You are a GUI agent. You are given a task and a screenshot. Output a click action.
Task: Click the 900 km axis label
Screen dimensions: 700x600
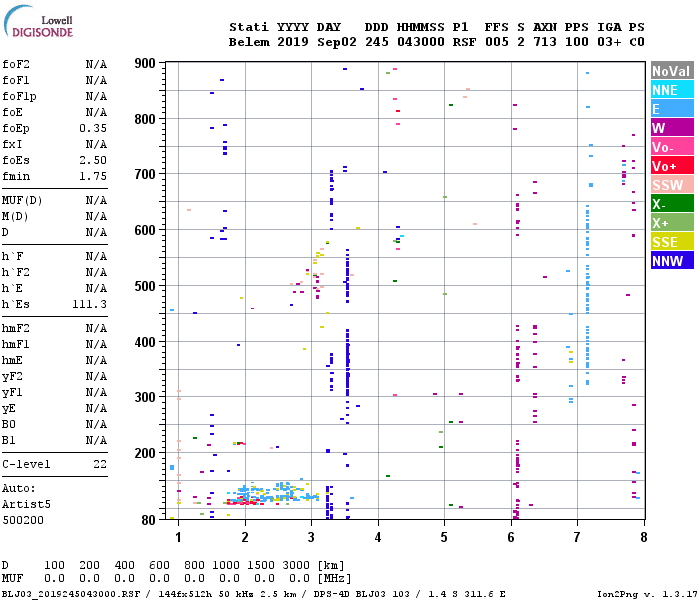pos(145,63)
